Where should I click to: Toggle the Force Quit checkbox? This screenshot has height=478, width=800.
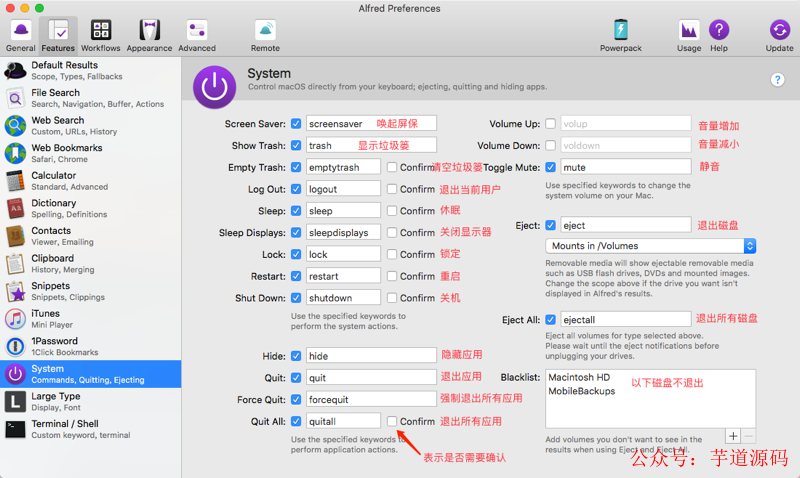(x=296, y=399)
